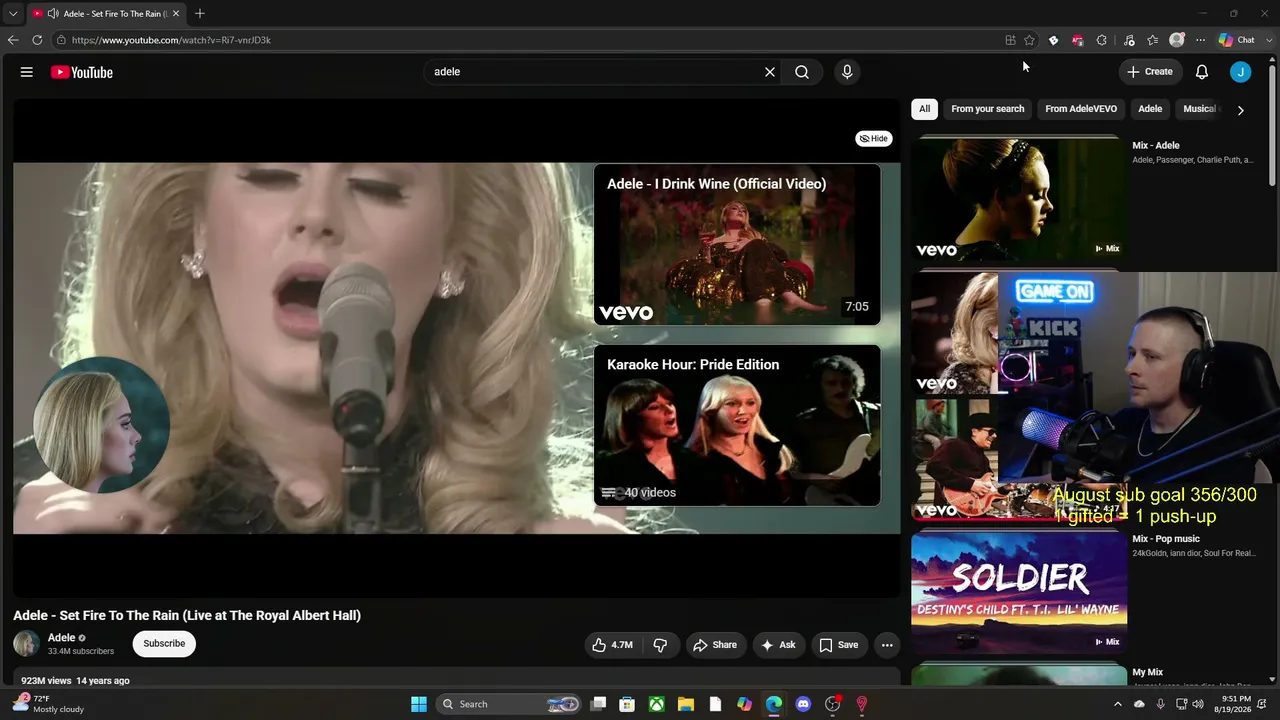Share the Adele video

pos(715,645)
